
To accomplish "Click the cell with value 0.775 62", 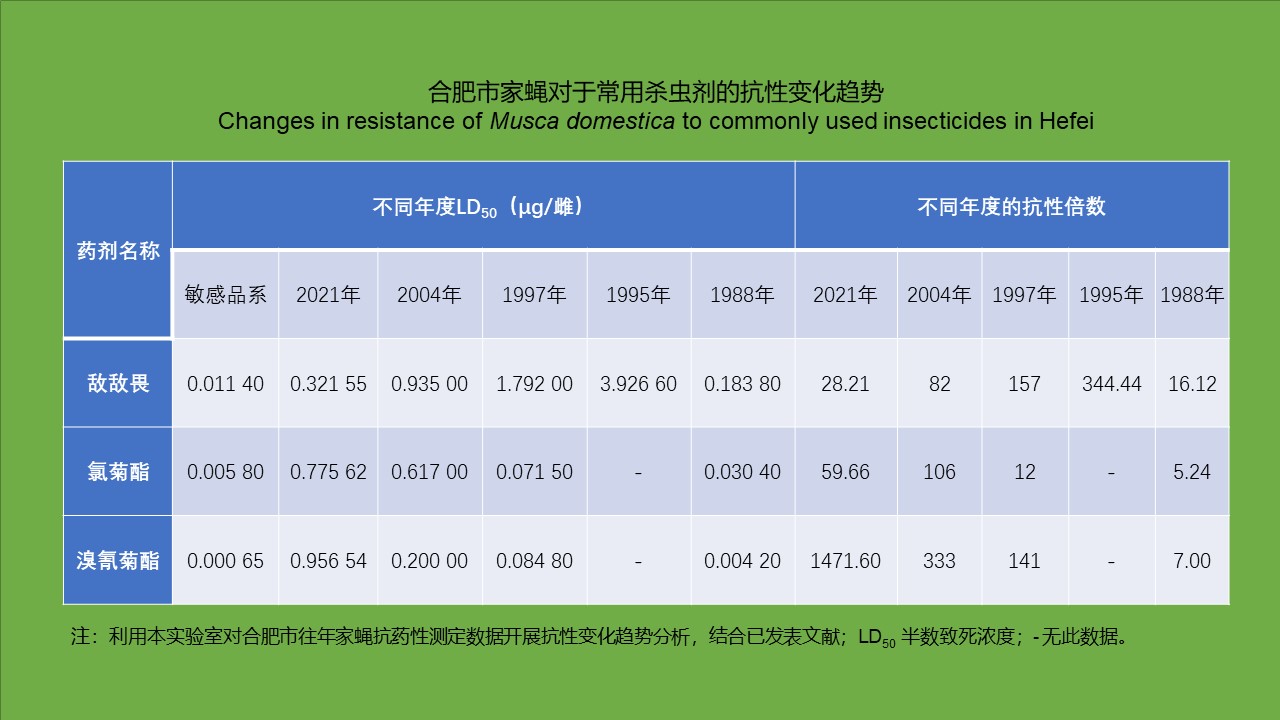I will 328,472.
